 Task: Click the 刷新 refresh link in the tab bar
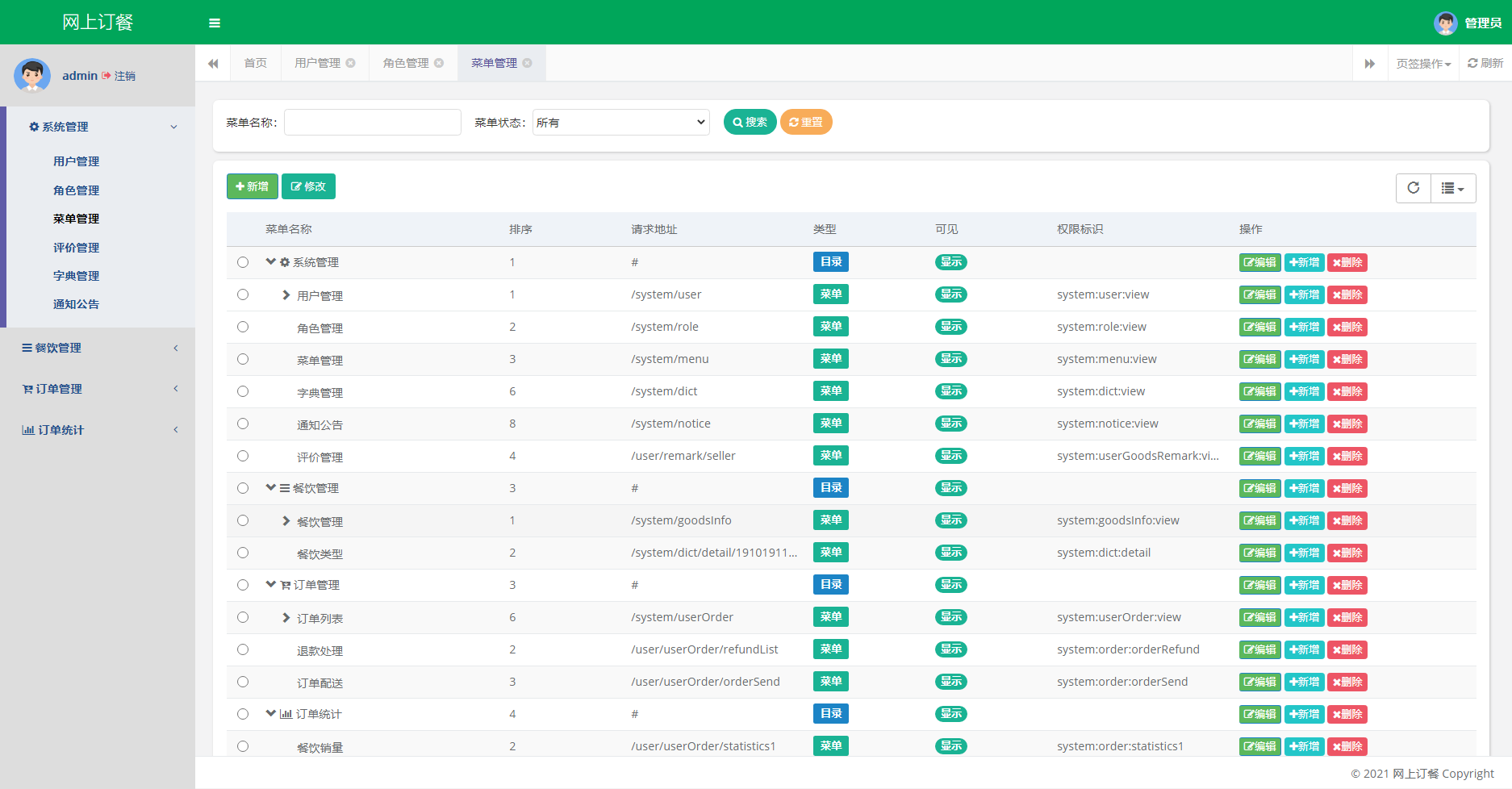[x=1485, y=63]
